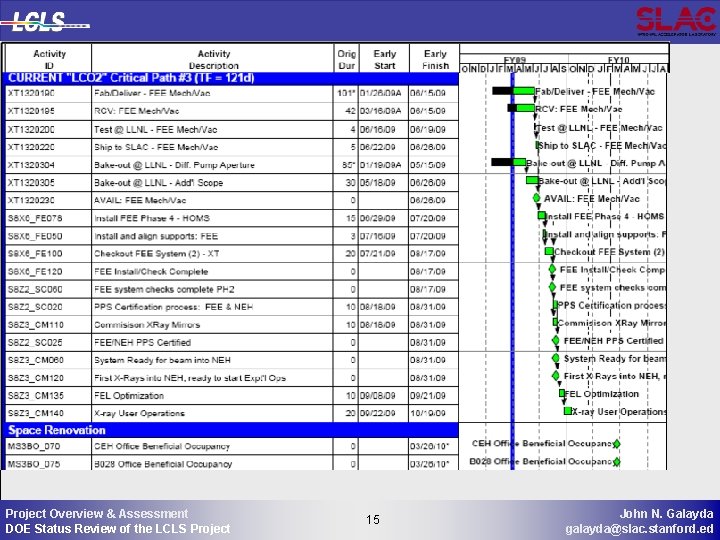Click 'Ship to SLAC - FEE Mech/Vac' description cell
720x540 pixels.
213,147
